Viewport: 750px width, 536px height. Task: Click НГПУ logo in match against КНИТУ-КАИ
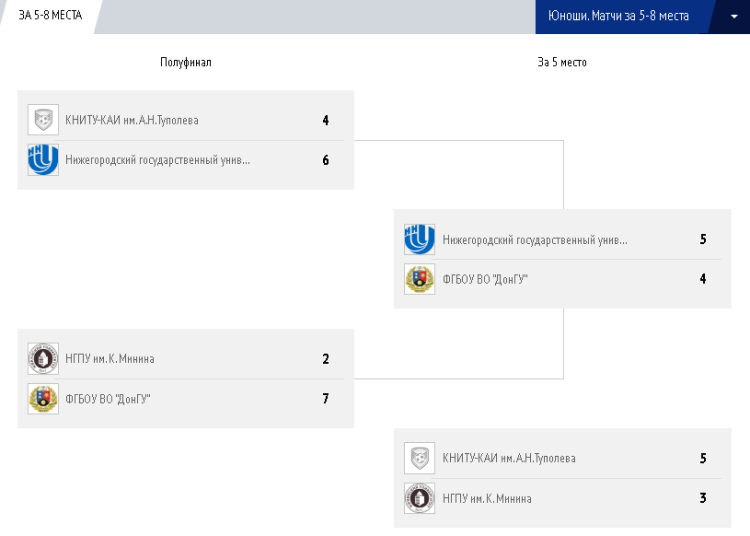(x=420, y=498)
